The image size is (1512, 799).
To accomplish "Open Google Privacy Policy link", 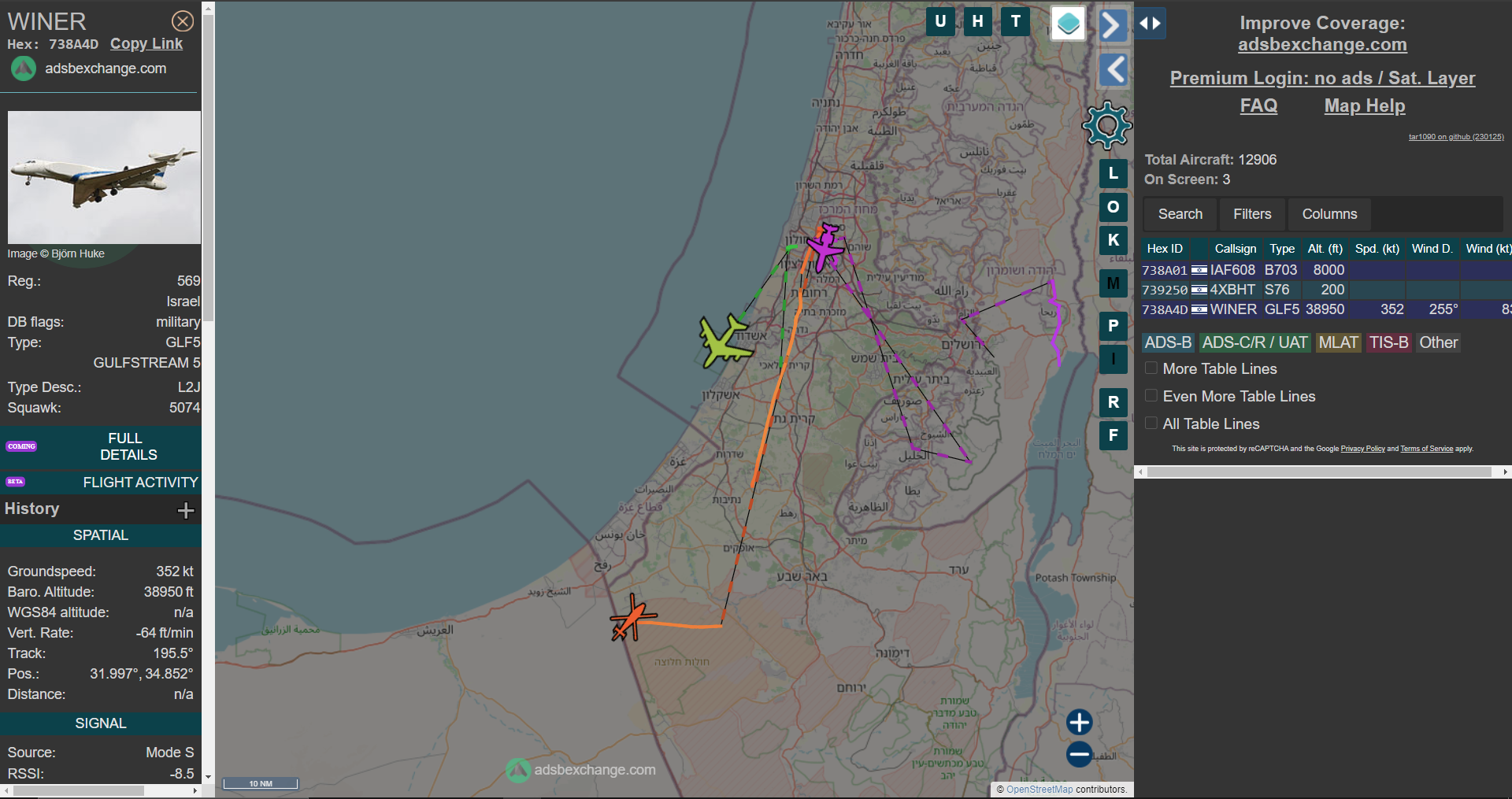I will [x=1362, y=449].
